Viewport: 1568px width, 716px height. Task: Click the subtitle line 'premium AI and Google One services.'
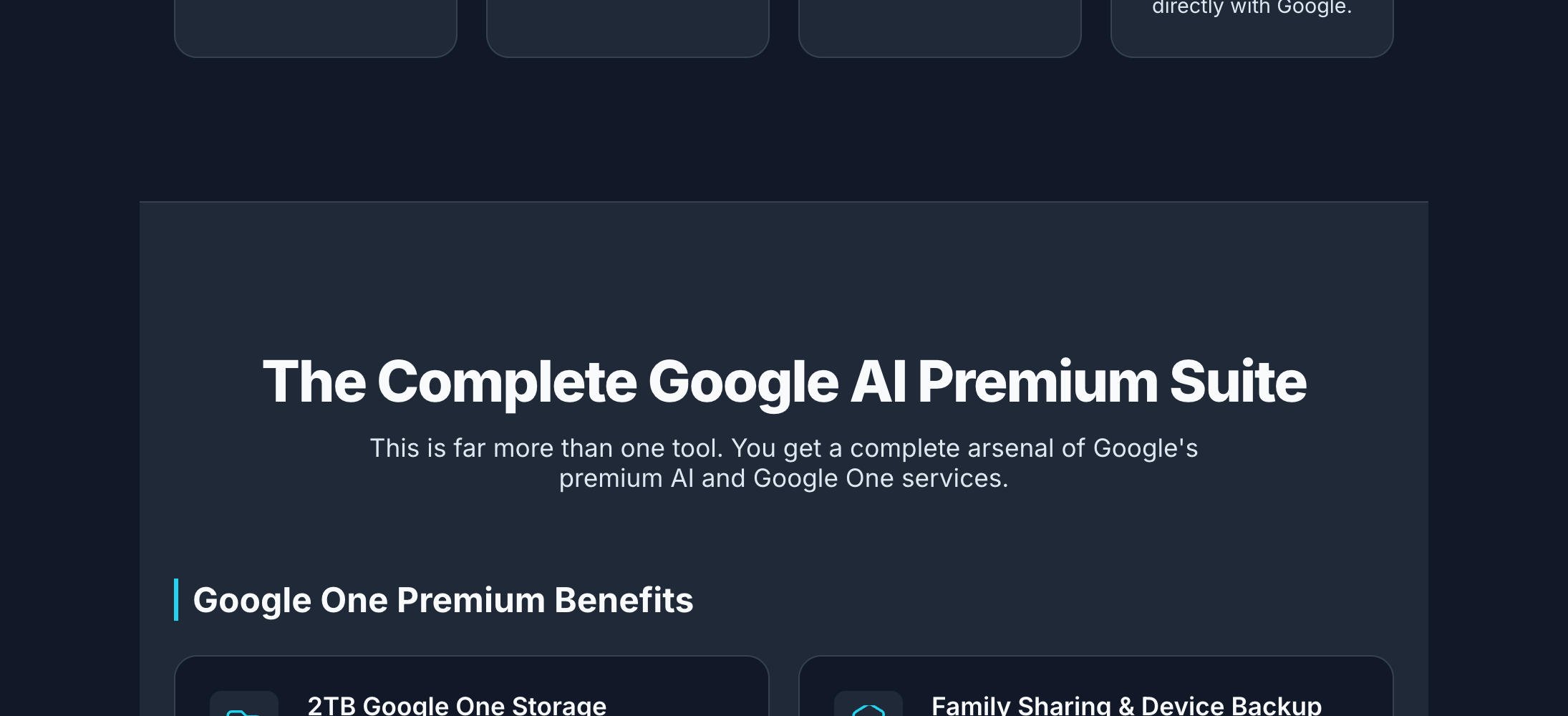click(784, 478)
